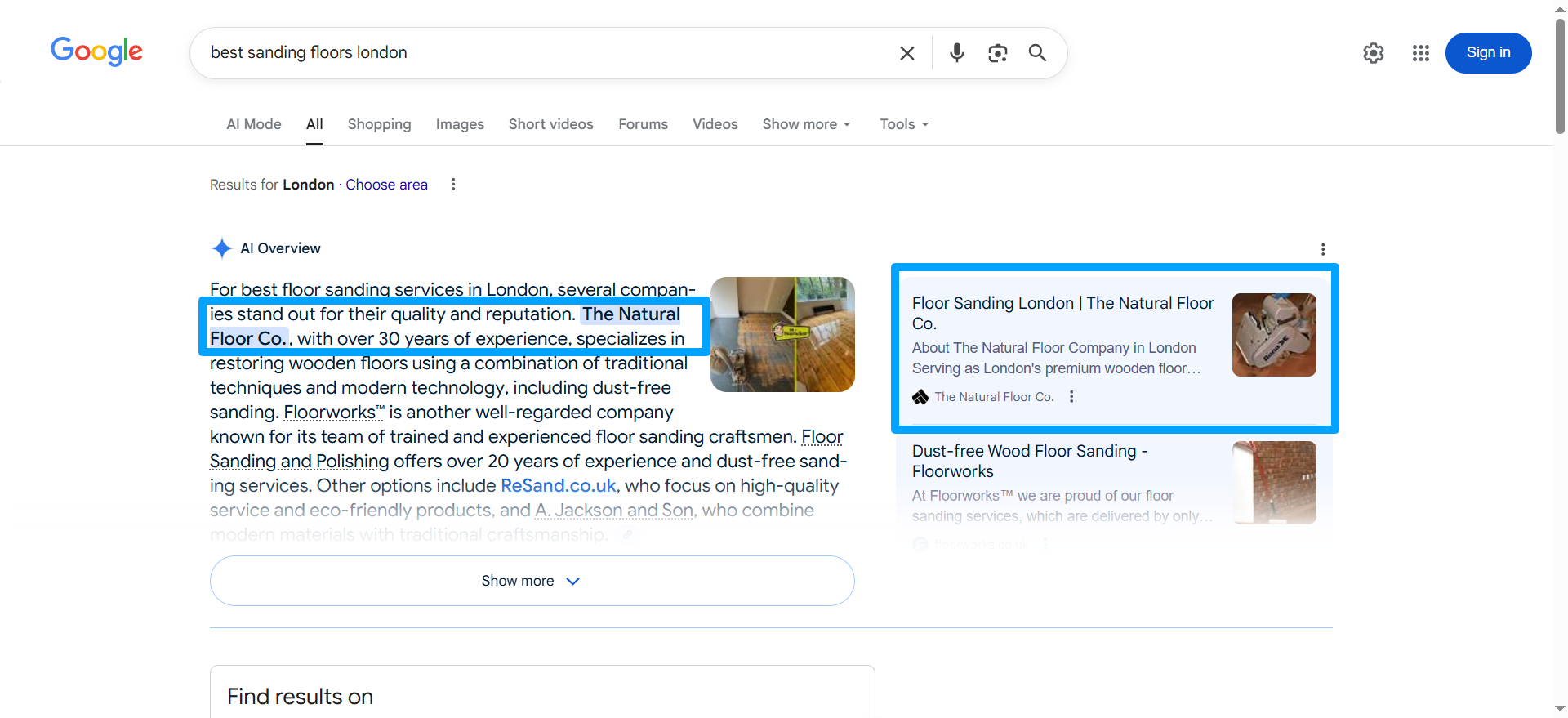Open the Google apps grid icon
Screen dimensions: 1568x718
tap(1420, 53)
